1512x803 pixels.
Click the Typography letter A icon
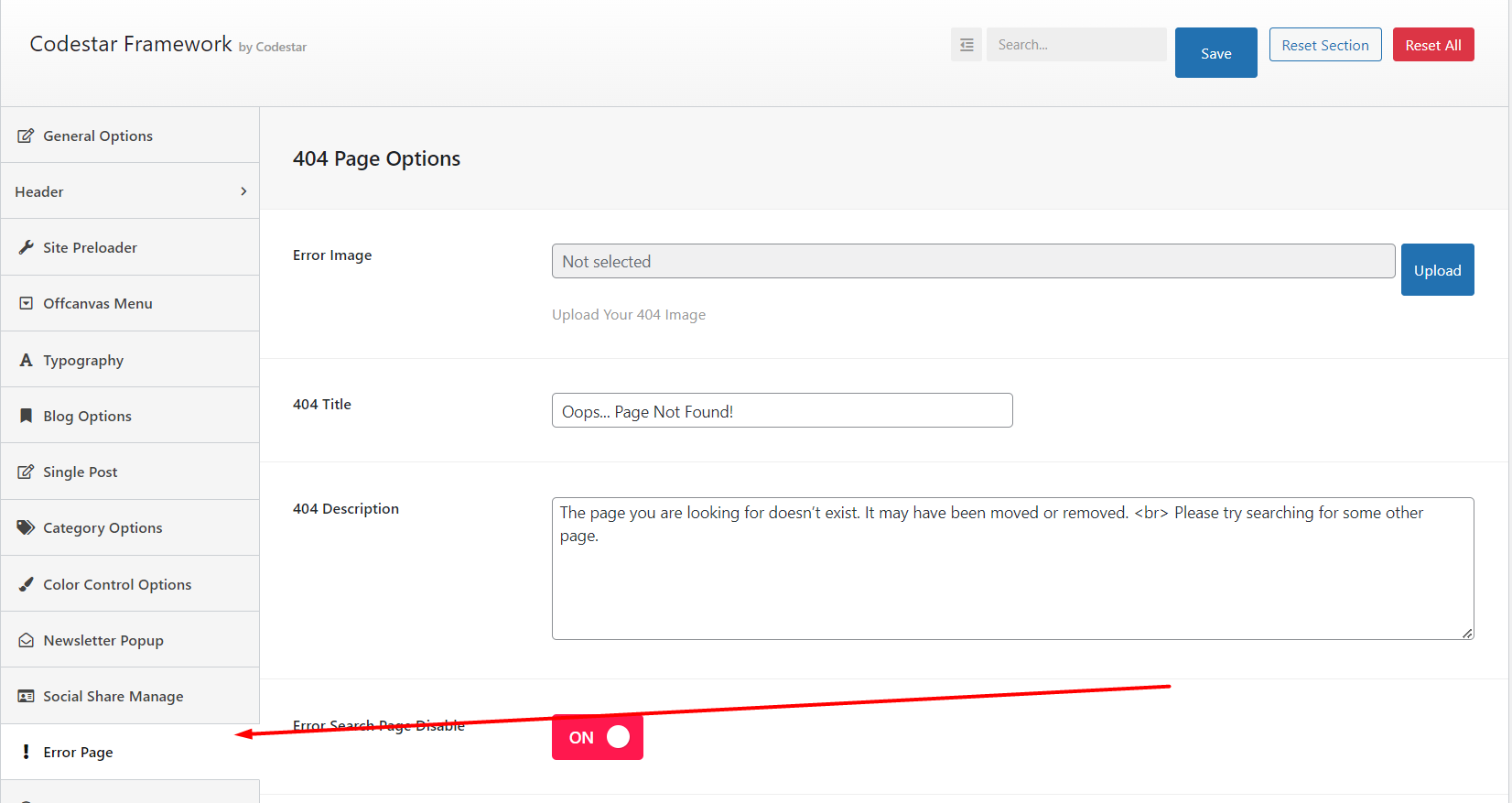pyautogui.click(x=26, y=360)
